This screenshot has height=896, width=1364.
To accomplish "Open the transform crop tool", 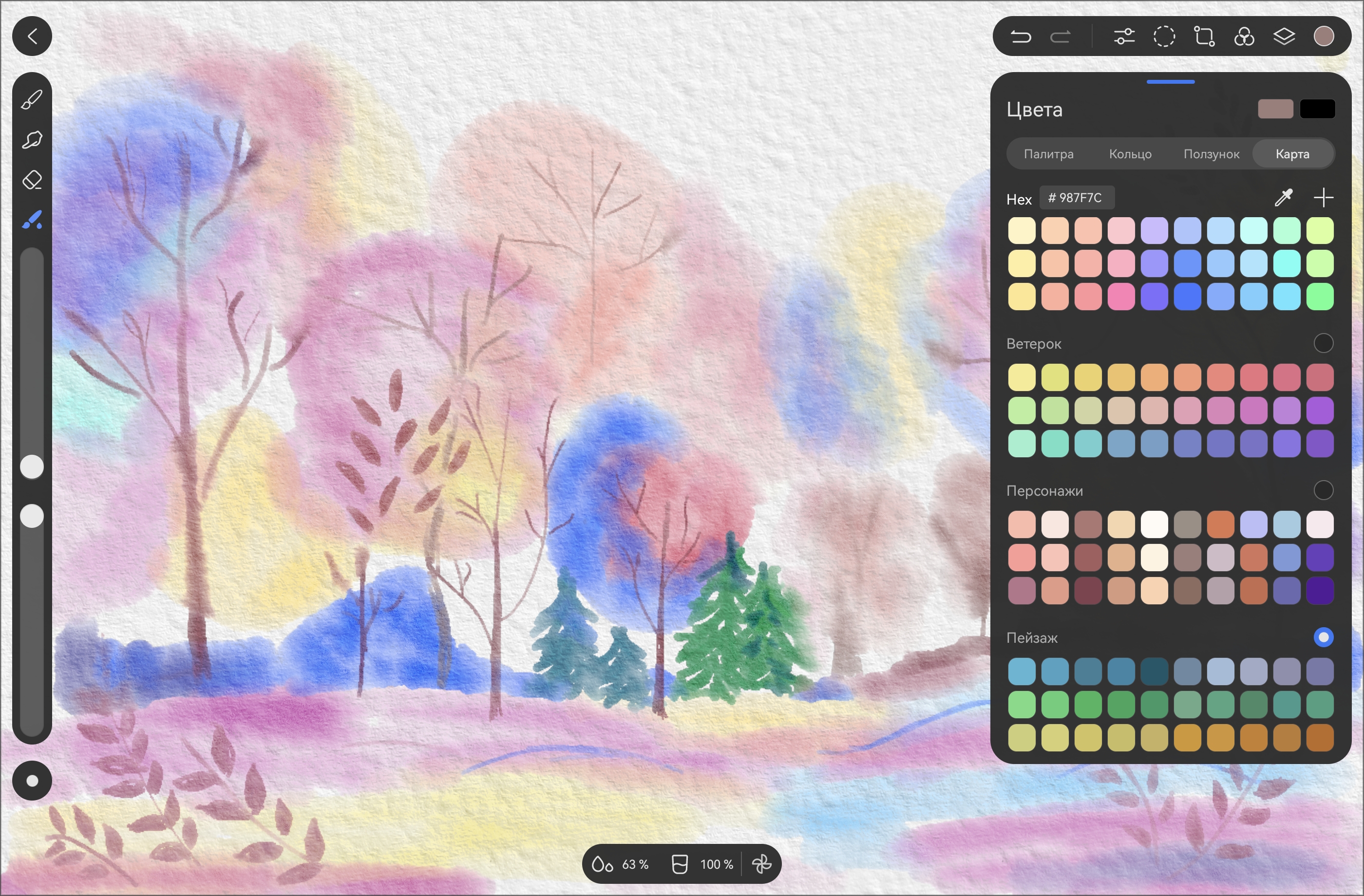I will pos(1204,37).
